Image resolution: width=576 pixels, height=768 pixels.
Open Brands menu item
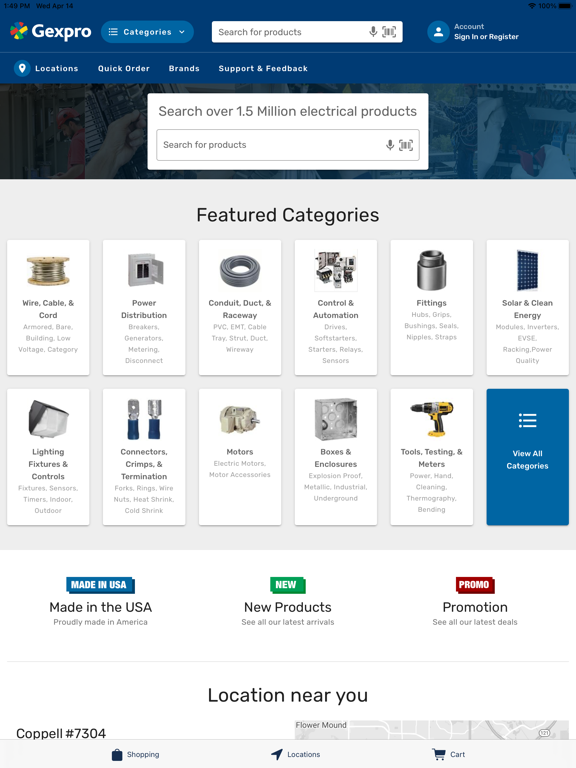[x=184, y=69]
